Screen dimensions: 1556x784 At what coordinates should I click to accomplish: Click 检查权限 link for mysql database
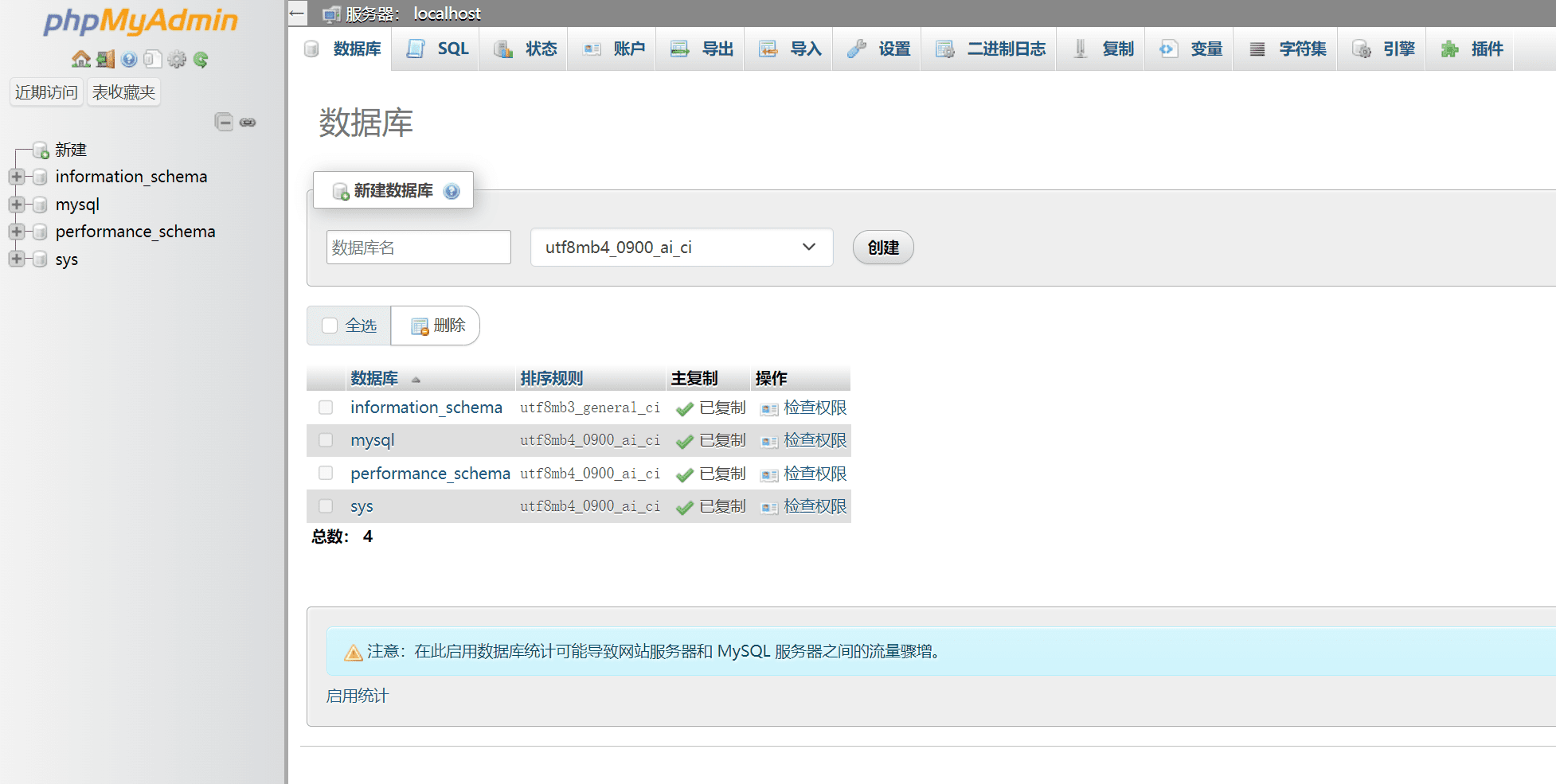click(815, 439)
